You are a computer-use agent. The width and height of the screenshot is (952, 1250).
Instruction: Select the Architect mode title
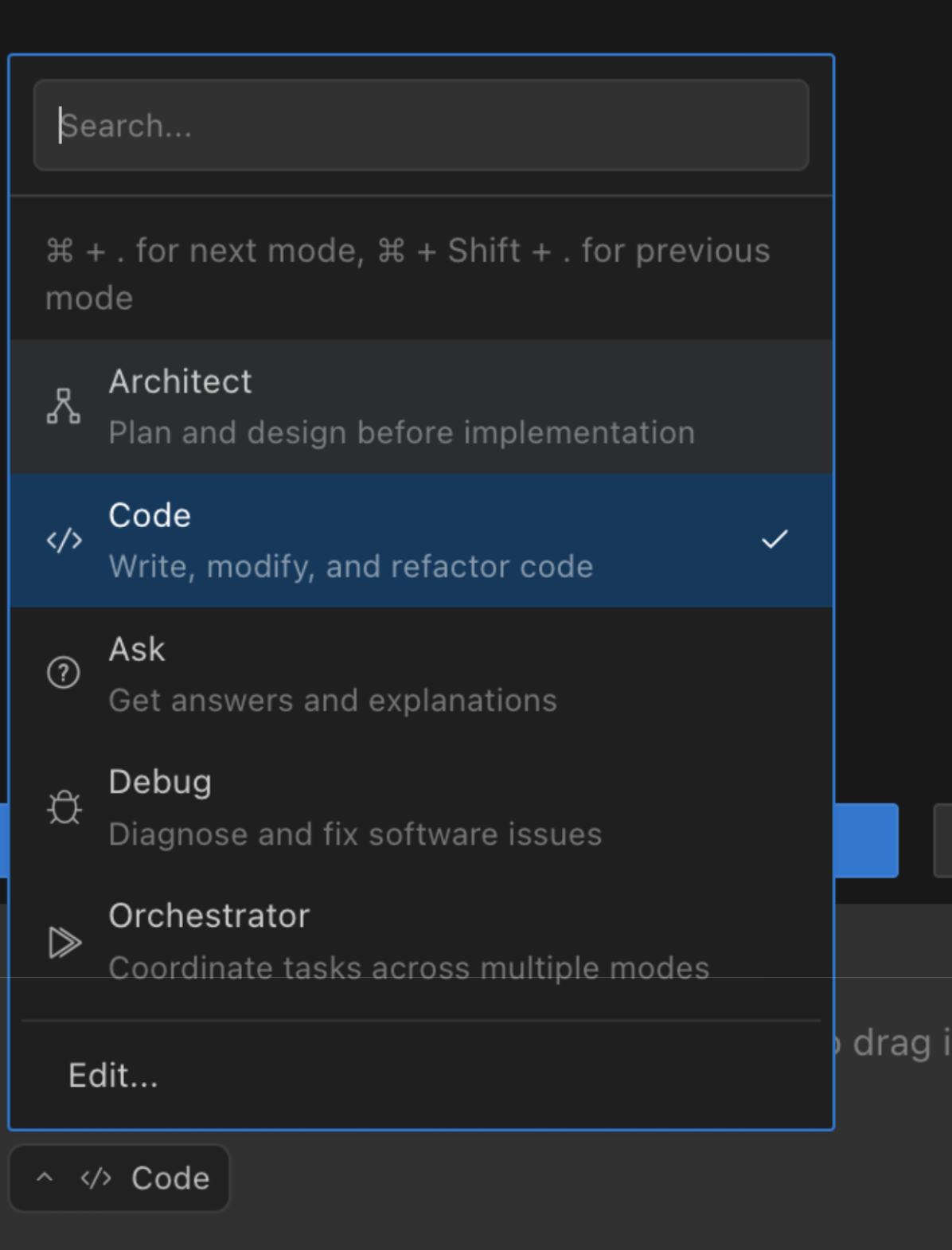point(180,382)
